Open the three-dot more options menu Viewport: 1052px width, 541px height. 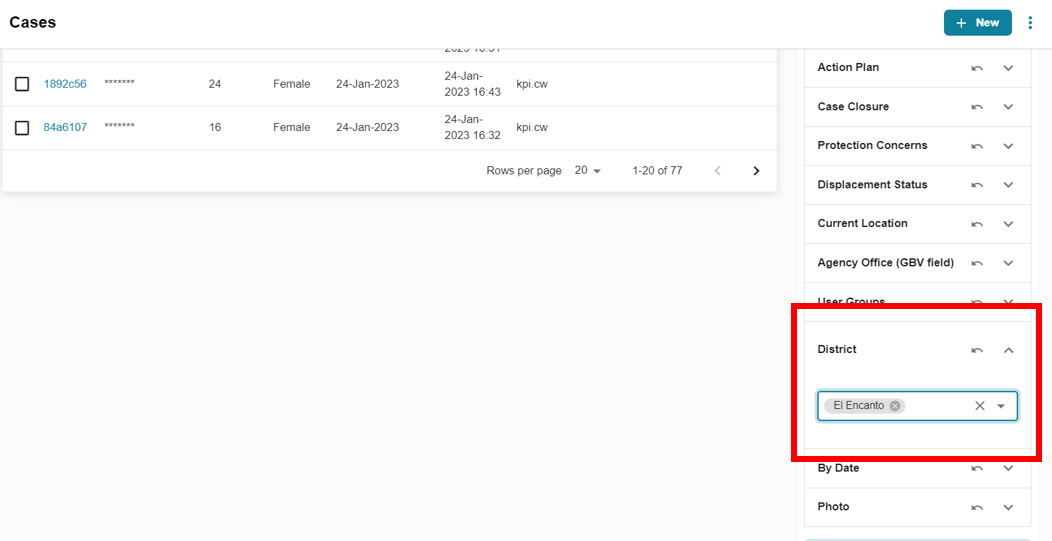(x=1031, y=23)
